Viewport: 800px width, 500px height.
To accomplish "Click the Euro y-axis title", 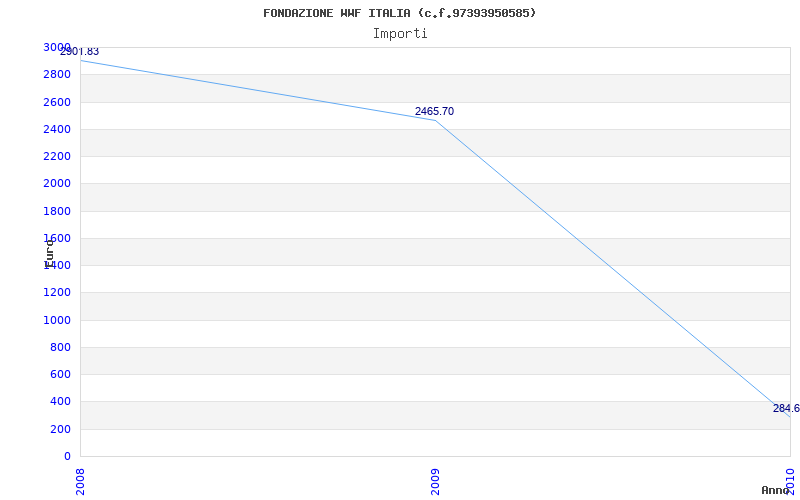I will click(49, 253).
